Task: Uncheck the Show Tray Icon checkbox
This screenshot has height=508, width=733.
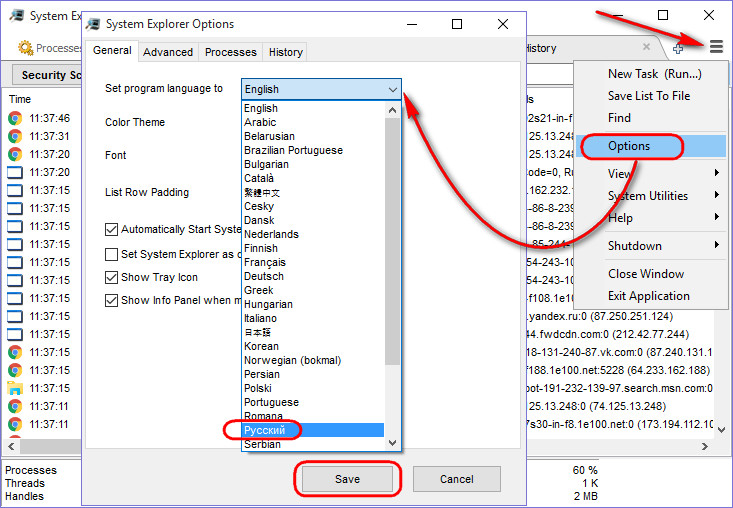Action: pyautogui.click(x=111, y=278)
